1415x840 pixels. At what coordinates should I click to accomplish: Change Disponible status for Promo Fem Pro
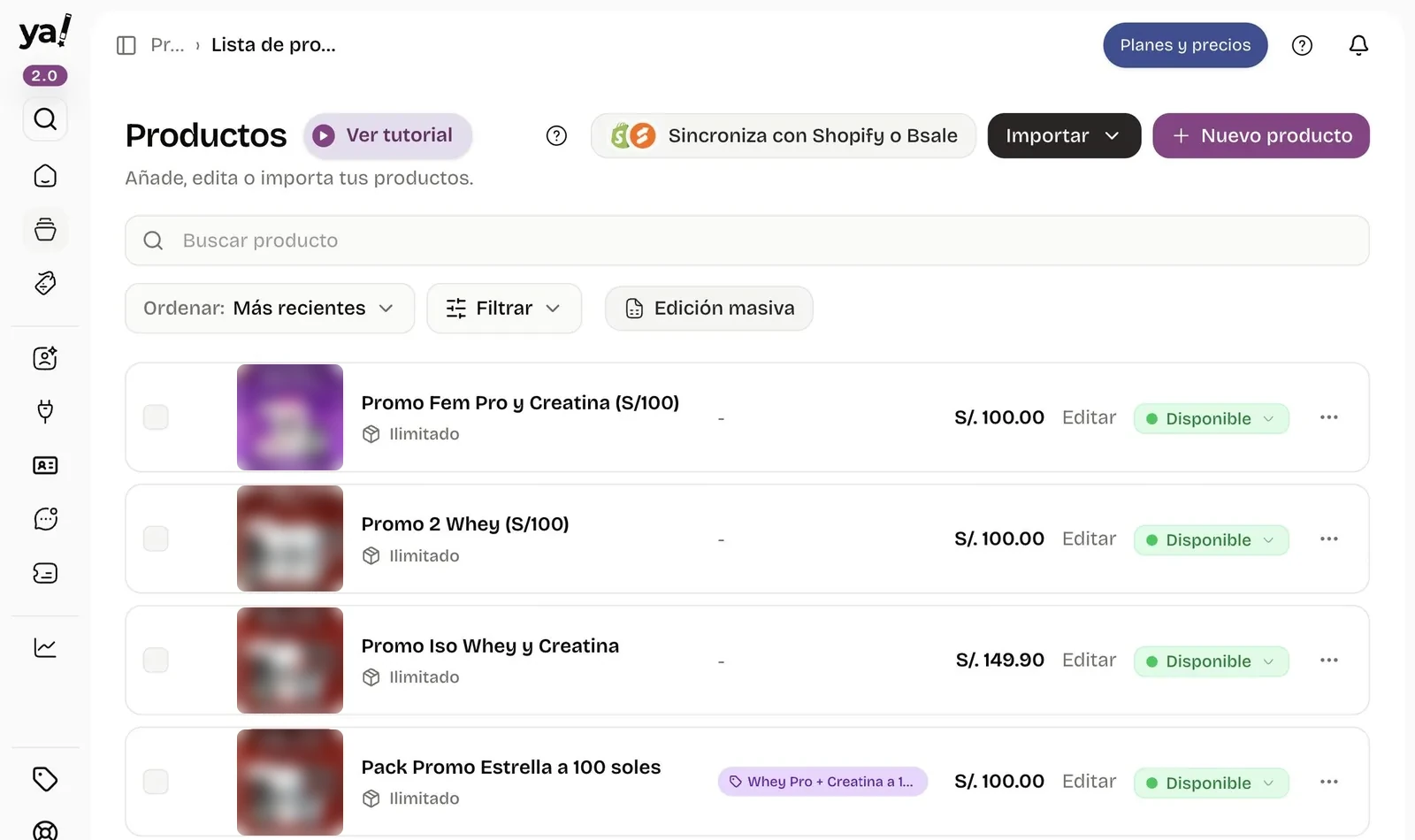1211,419
